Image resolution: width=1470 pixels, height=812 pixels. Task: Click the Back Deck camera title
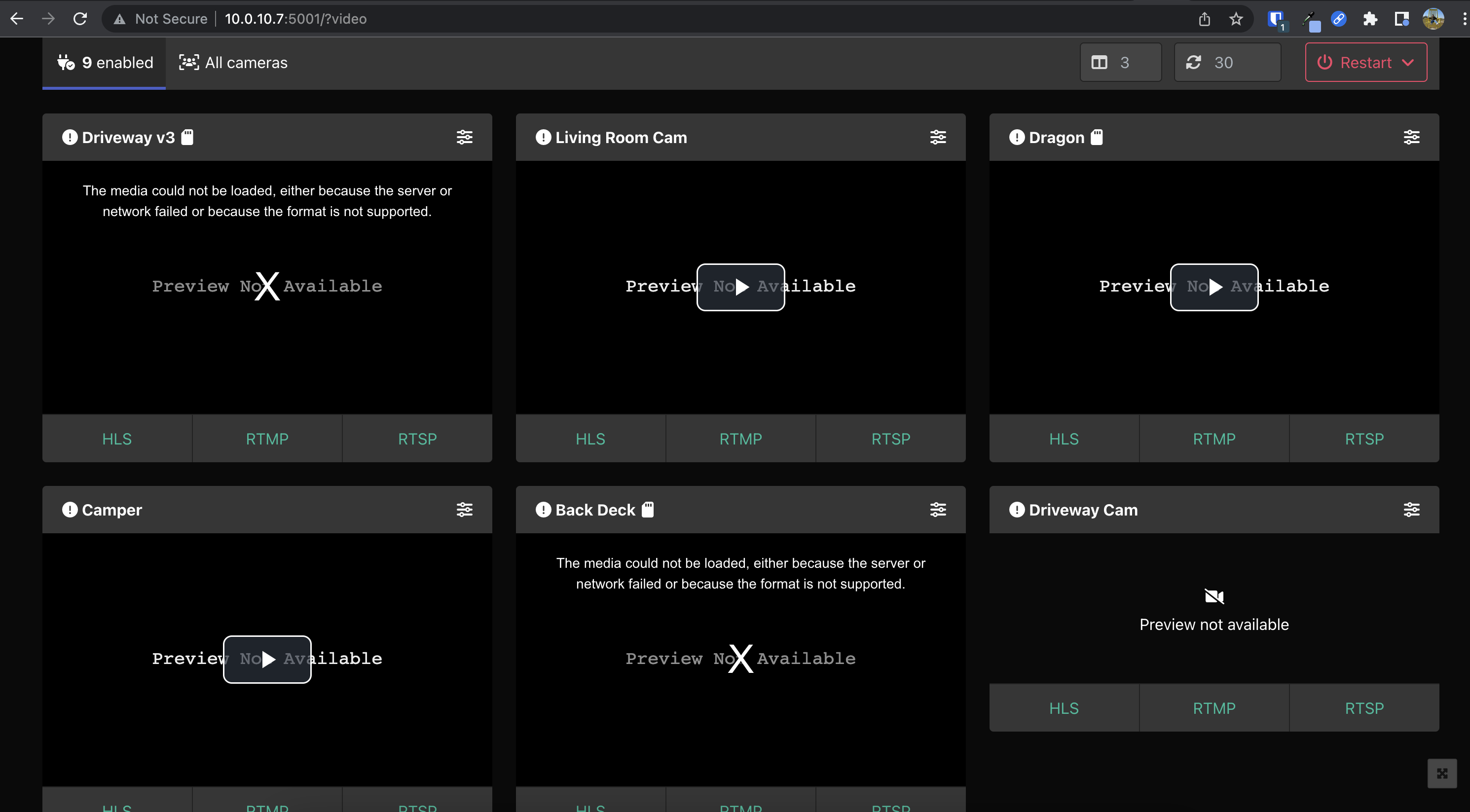pyautogui.click(x=595, y=510)
